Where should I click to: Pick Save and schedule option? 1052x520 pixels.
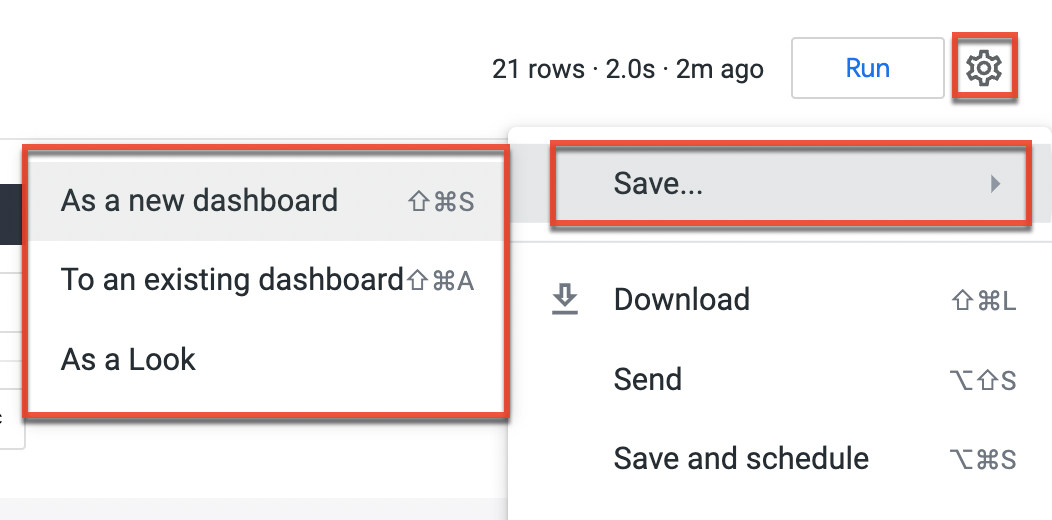click(x=740, y=458)
